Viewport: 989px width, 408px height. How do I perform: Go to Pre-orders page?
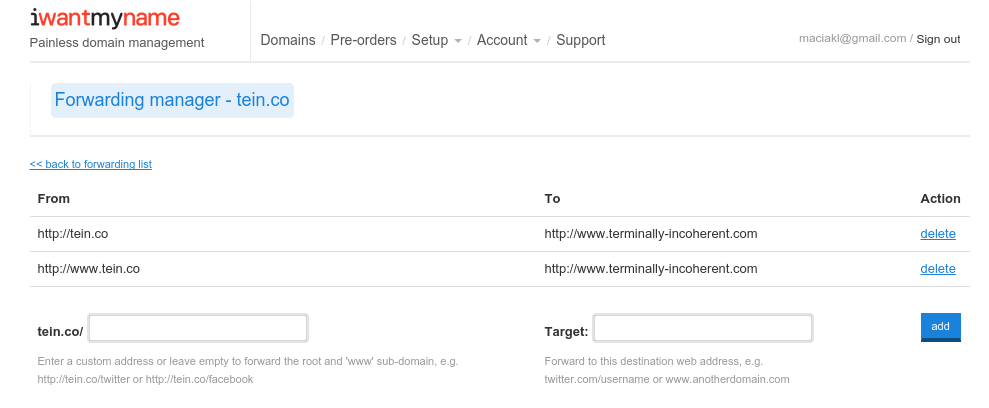point(363,40)
